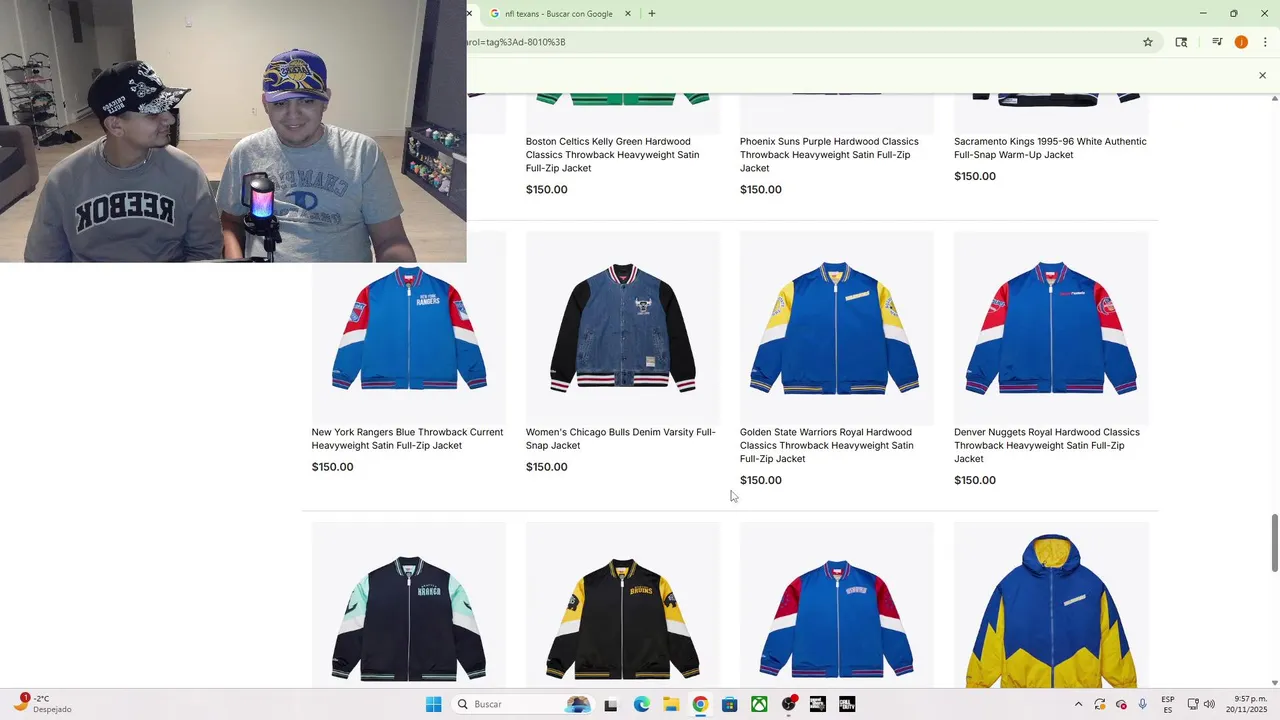Image resolution: width=1280 pixels, height=720 pixels.
Task: Open 'Golden State Warriors Royal Hardwood' link
Action: 827,445
